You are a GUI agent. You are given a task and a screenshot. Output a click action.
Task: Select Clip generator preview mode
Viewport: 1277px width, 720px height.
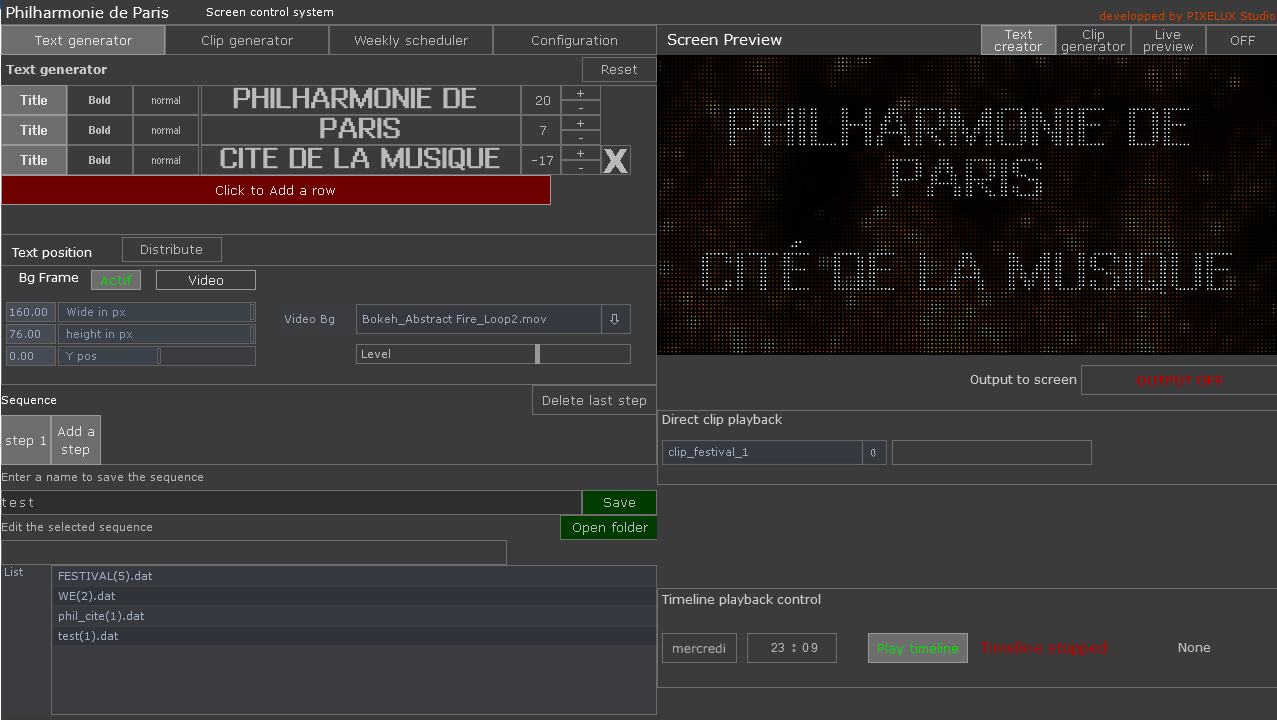pyautogui.click(x=1093, y=40)
